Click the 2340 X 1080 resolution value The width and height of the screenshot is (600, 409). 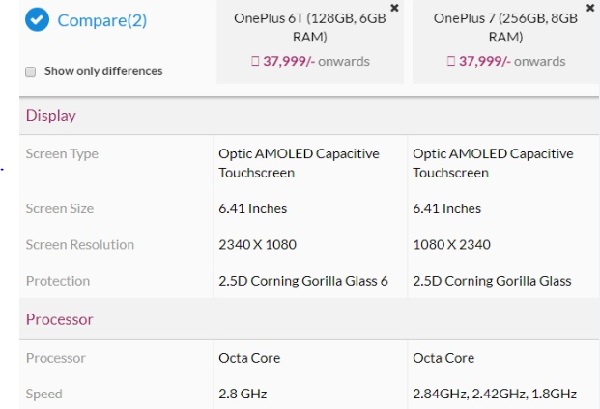tap(257, 245)
